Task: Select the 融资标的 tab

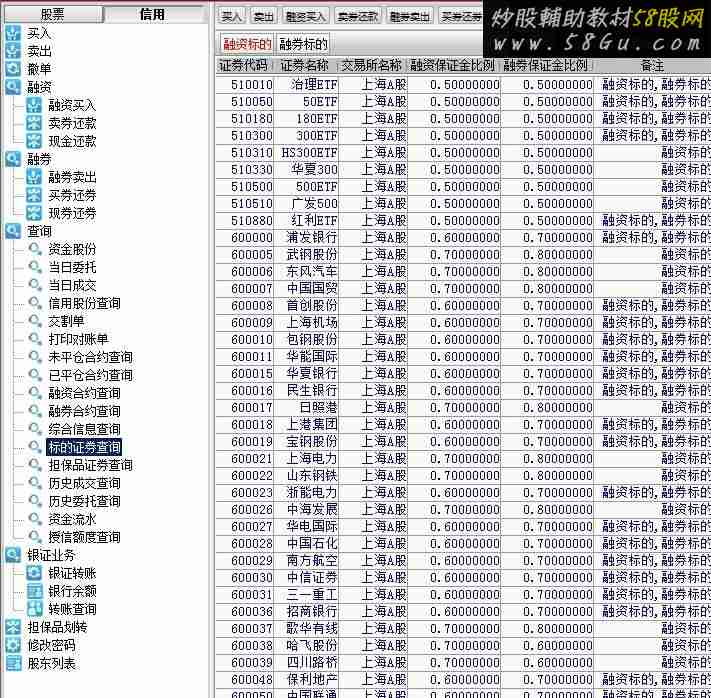Action: point(248,44)
